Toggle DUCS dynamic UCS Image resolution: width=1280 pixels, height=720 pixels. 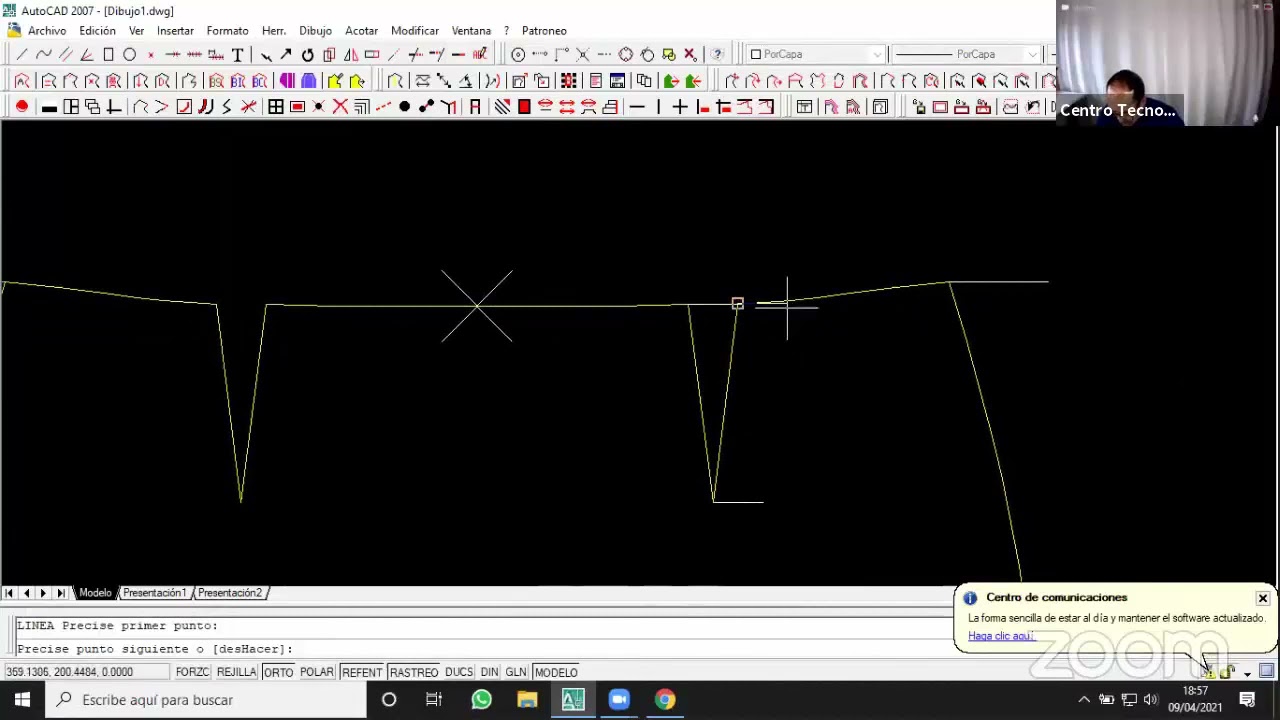coord(459,672)
